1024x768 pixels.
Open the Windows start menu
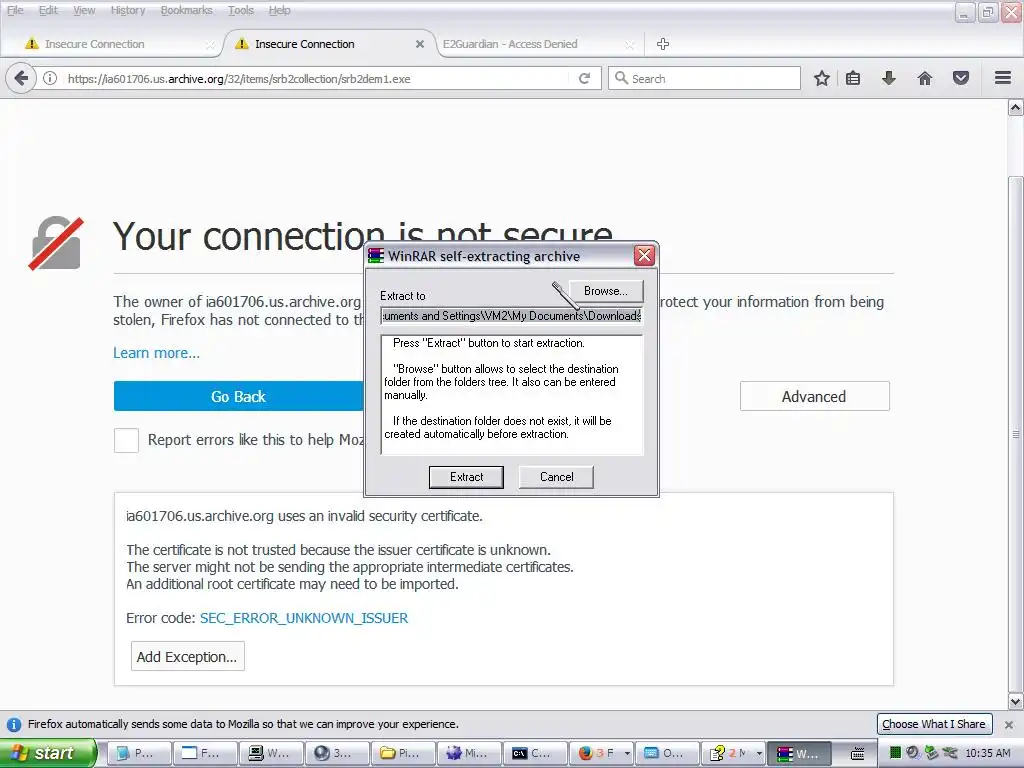(x=47, y=753)
